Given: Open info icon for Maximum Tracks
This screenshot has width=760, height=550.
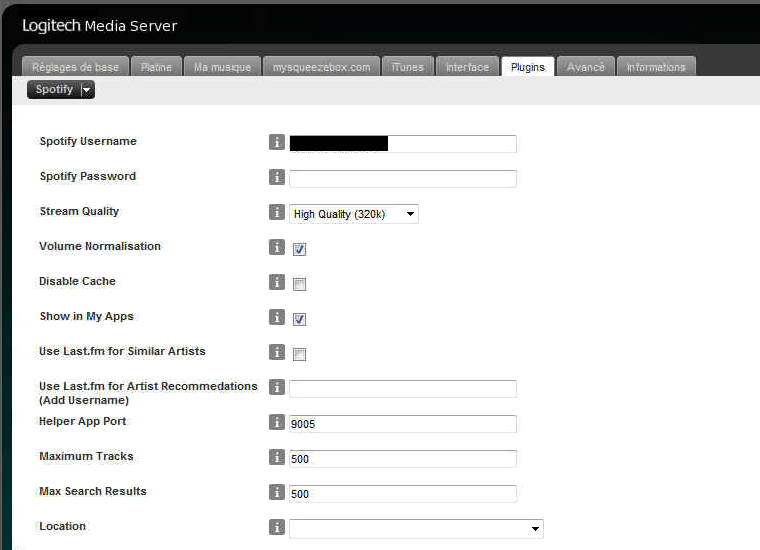Looking at the screenshot, I should (x=277, y=457).
